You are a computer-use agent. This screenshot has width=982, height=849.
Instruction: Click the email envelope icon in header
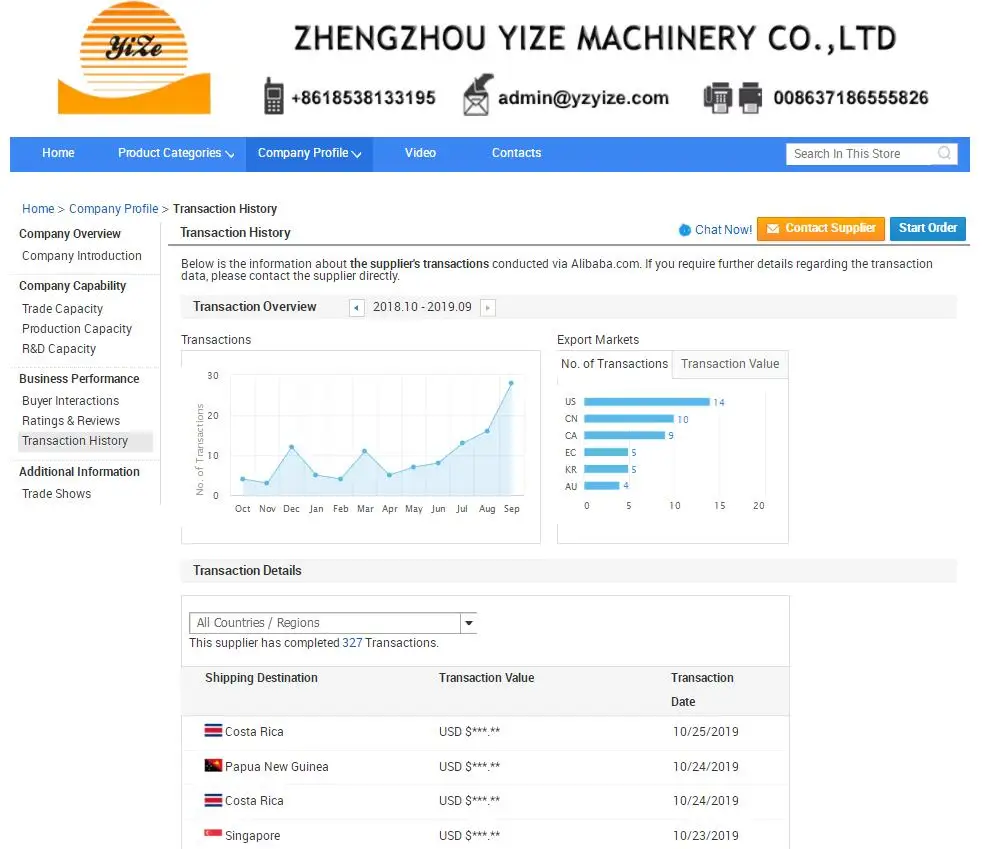pyautogui.click(x=478, y=95)
